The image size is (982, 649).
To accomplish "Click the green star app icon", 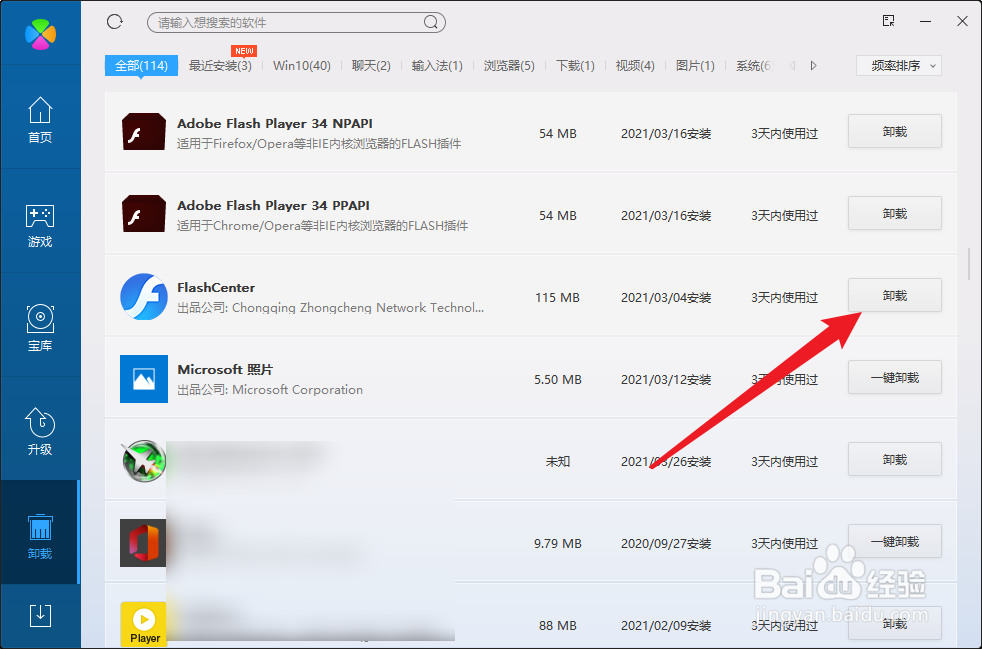I will (143, 461).
